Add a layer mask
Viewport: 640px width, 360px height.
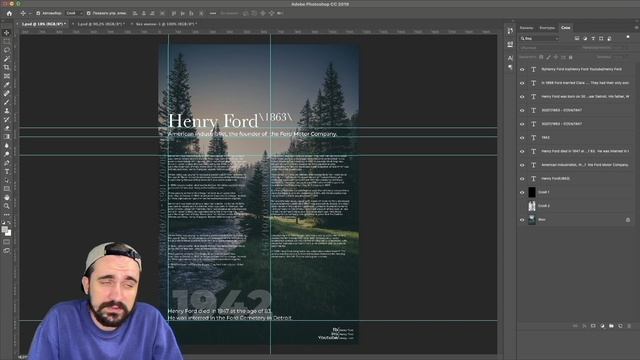(x=593, y=326)
